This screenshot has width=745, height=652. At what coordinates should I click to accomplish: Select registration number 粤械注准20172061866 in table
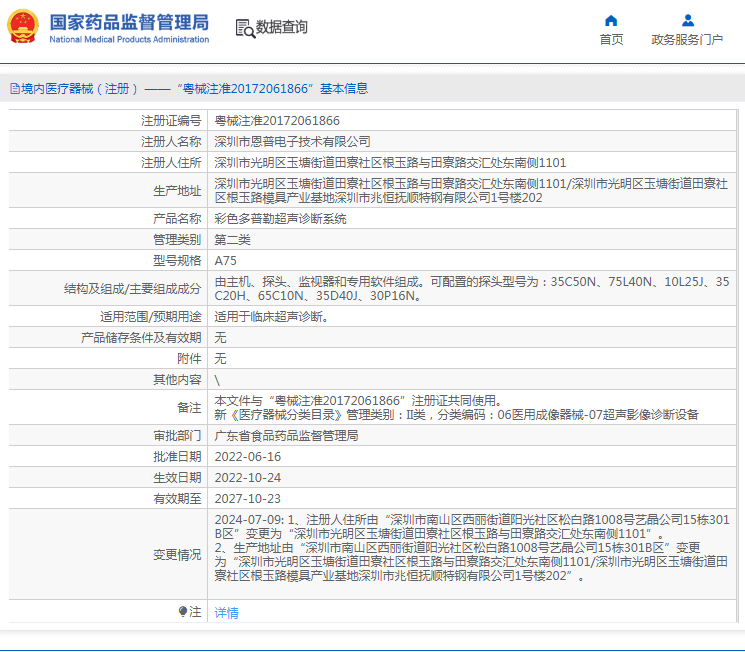pos(277,121)
